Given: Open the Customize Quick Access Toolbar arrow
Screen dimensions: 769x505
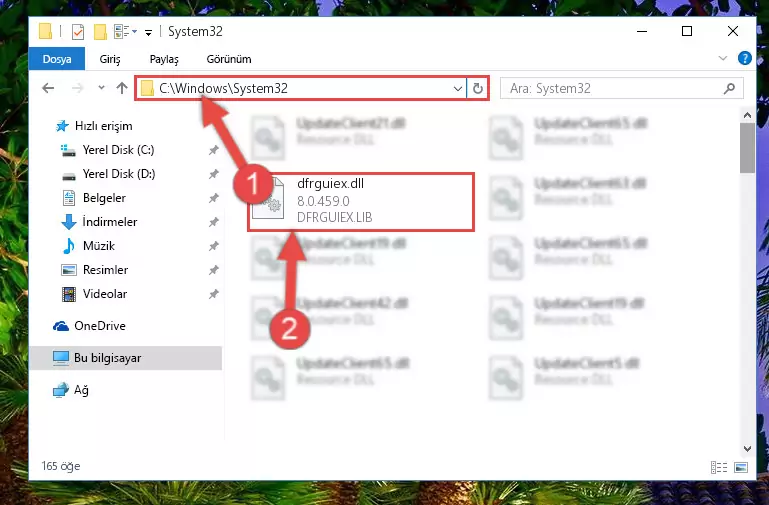Looking at the screenshot, I should [x=148, y=33].
